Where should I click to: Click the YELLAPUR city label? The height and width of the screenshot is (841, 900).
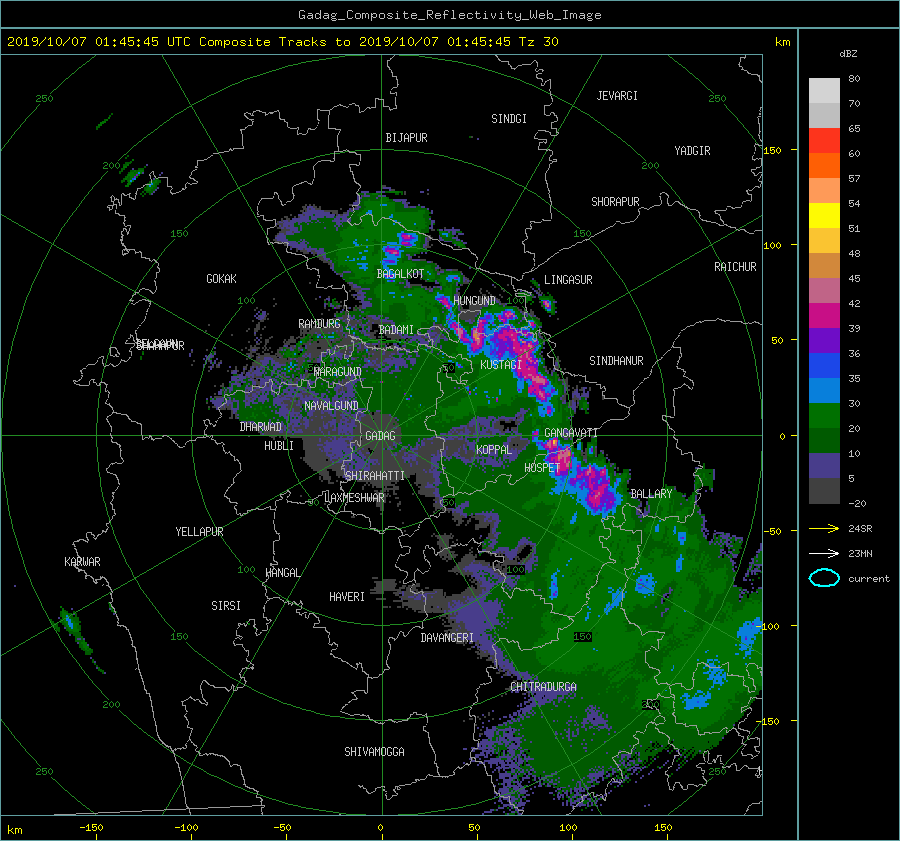click(199, 532)
